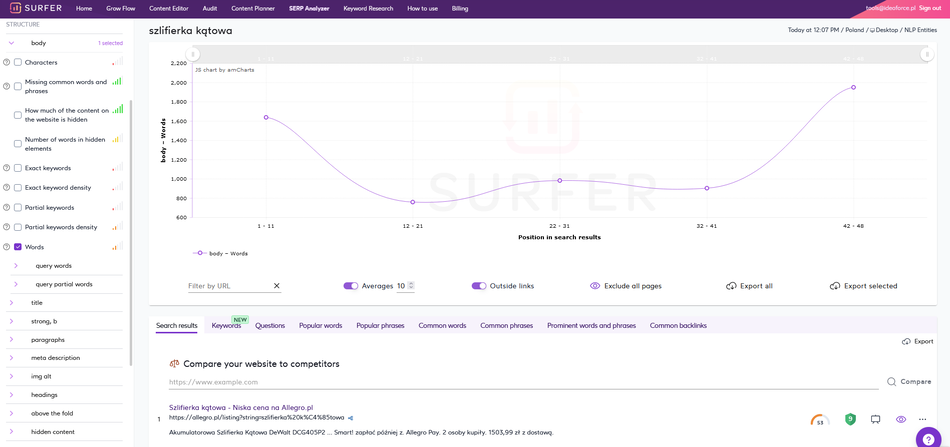Open the three-dots menu for Allegro result
The height and width of the screenshot is (447, 950).
tap(922, 419)
